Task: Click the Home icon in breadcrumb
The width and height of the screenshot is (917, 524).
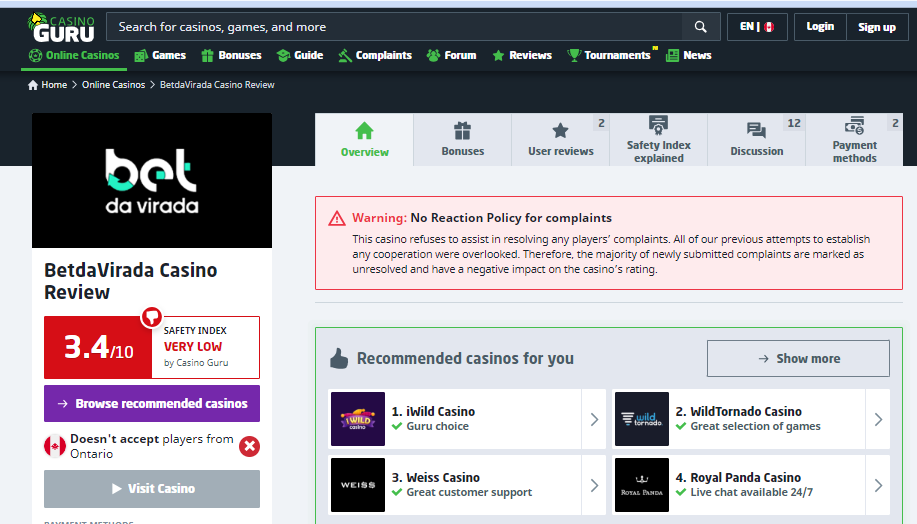Action: [33, 85]
